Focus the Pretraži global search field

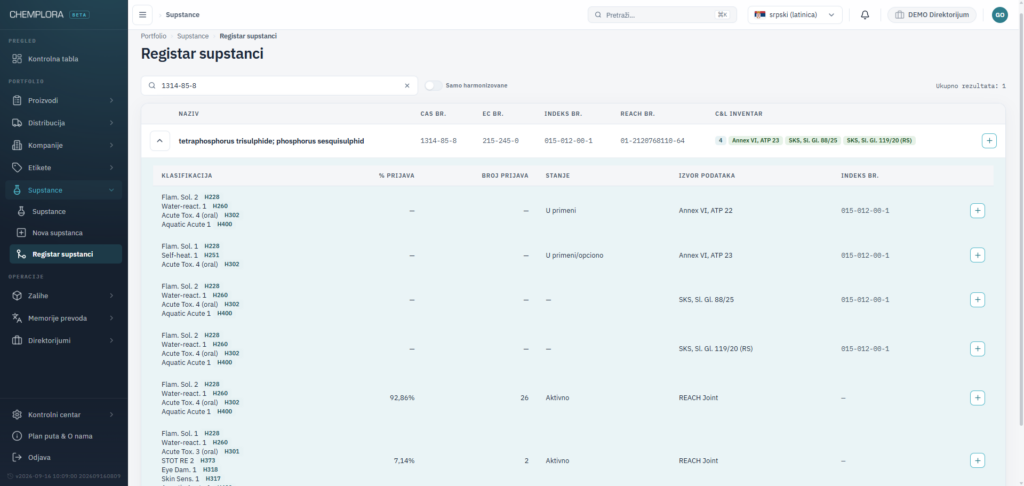662,14
